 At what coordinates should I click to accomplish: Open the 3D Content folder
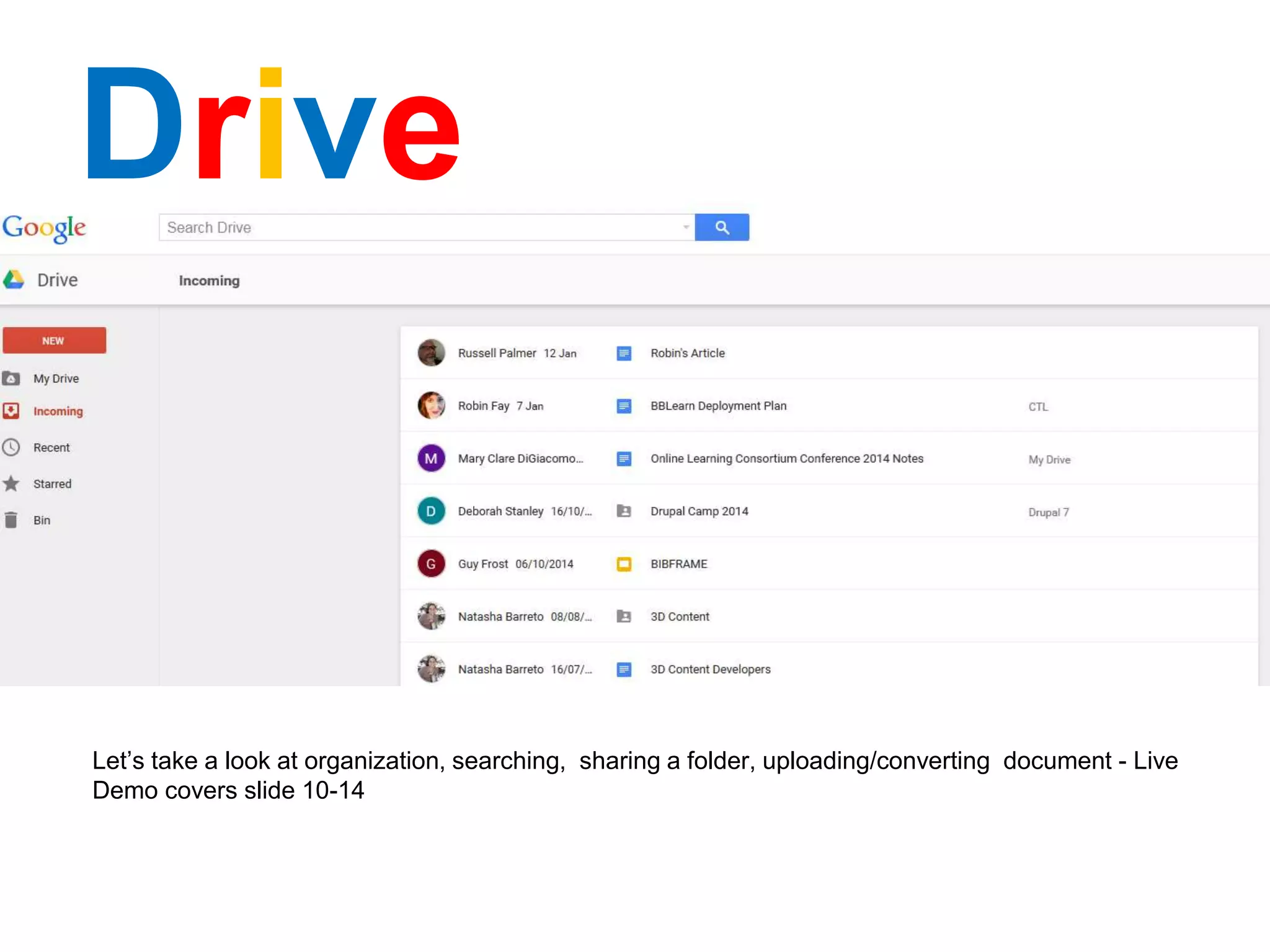[x=680, y=617]
